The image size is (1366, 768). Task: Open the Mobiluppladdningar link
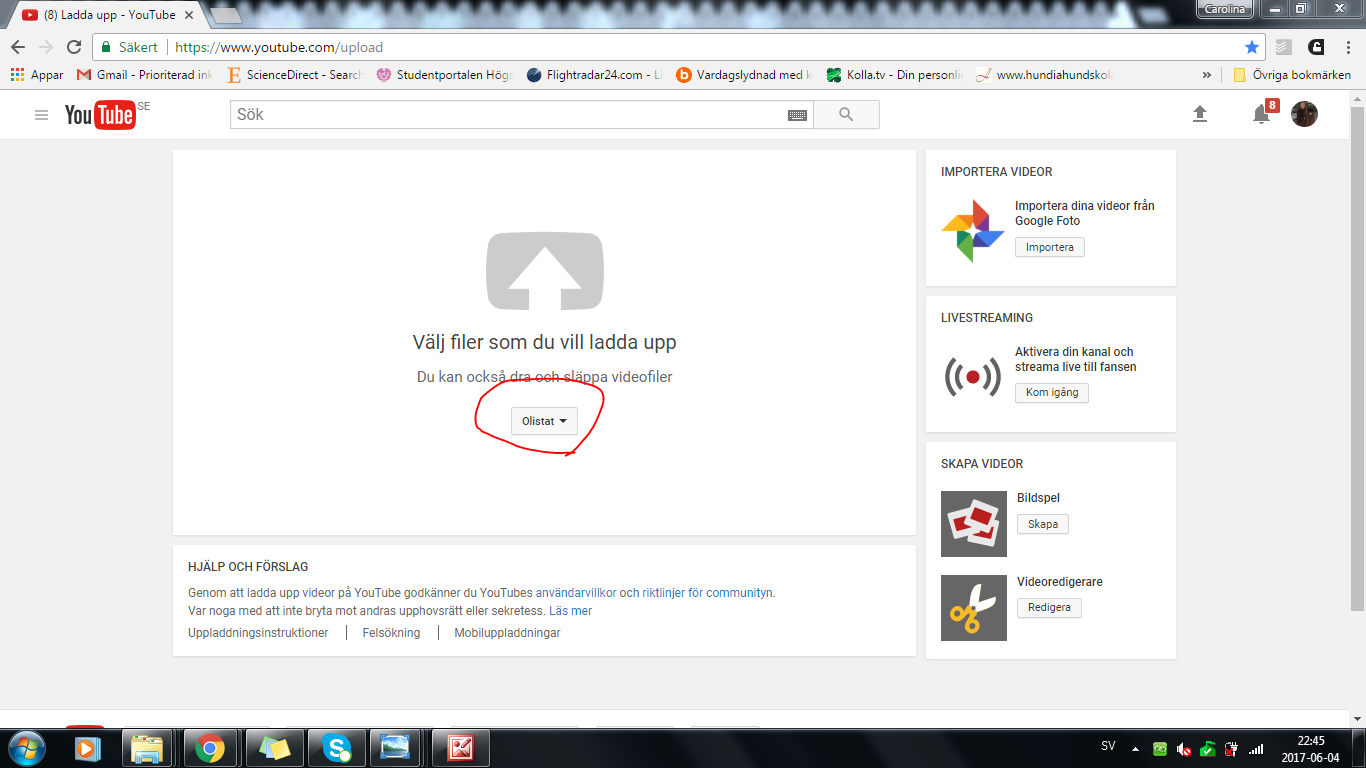(507, 632)
